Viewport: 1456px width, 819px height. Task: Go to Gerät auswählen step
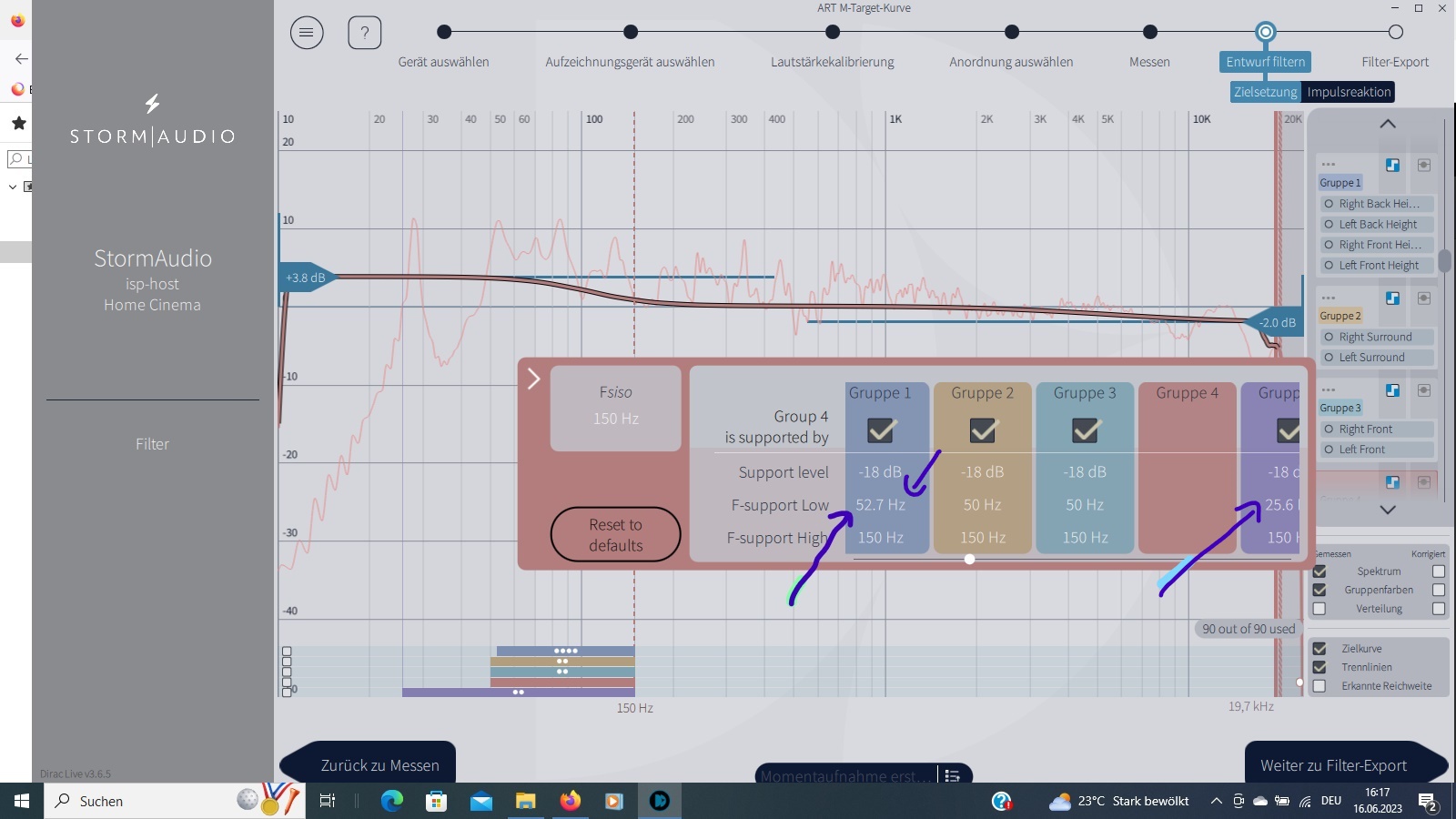(x=444, y=32)
